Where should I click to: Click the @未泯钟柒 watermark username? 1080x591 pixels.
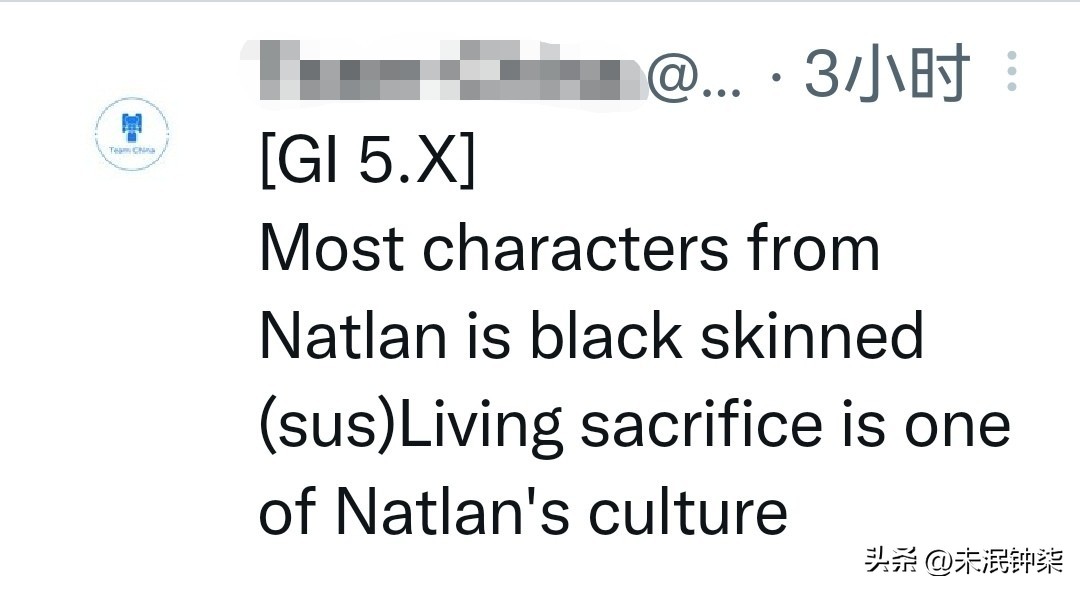[x=996, y=560]
